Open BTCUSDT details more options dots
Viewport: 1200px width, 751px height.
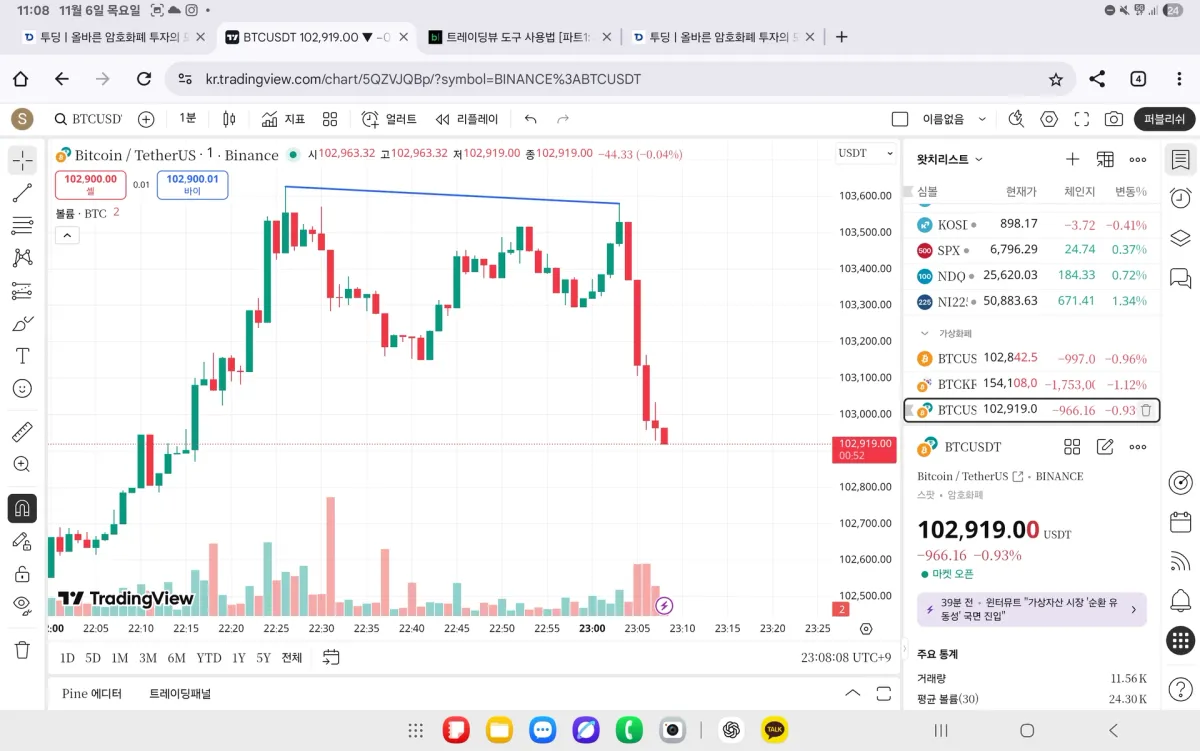1138,447
